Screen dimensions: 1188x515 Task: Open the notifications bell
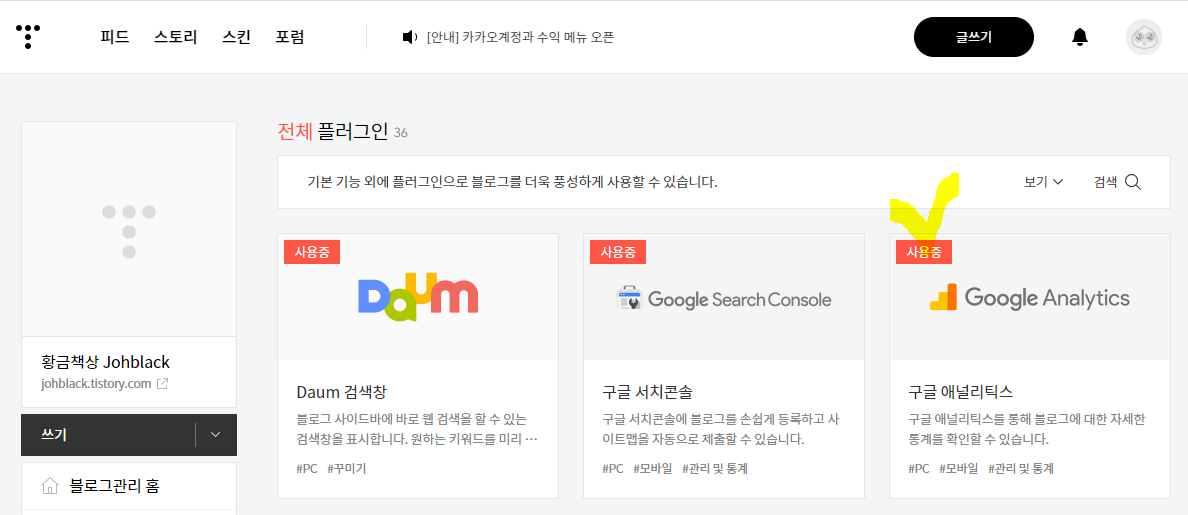(x=1080, y=36)
